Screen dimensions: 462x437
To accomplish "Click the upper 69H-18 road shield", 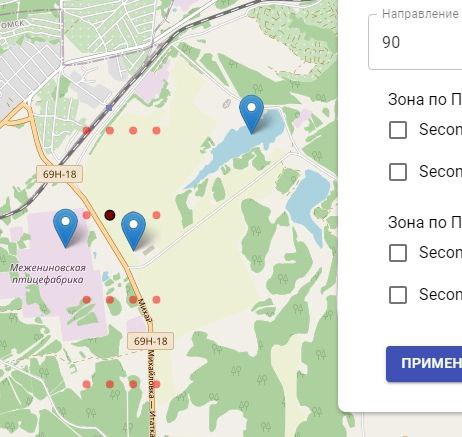I will click(x=59, y=174).
